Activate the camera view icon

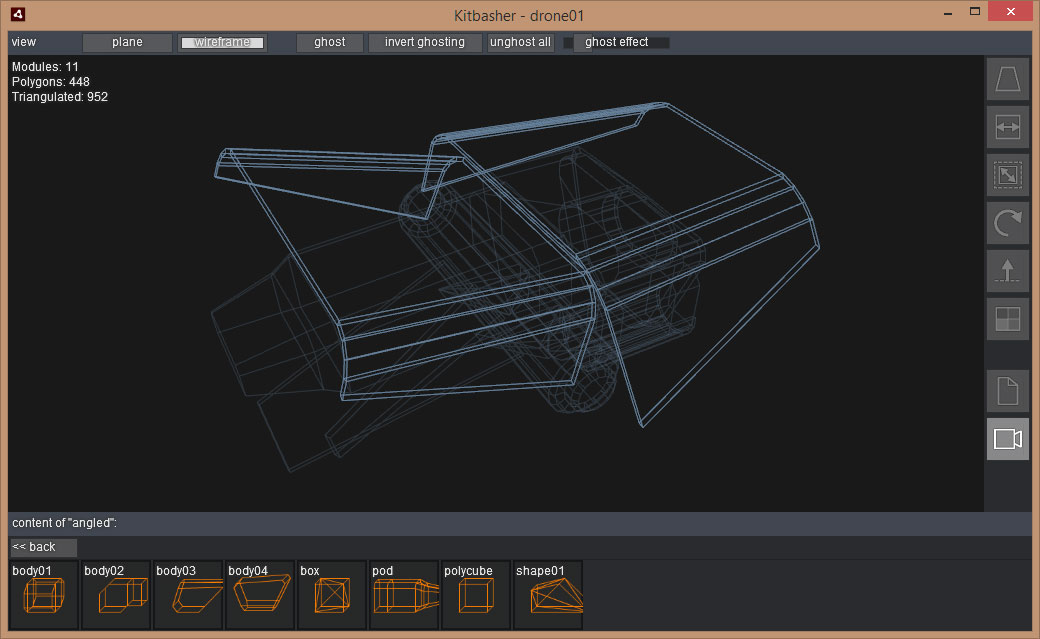pos(1007,439)
